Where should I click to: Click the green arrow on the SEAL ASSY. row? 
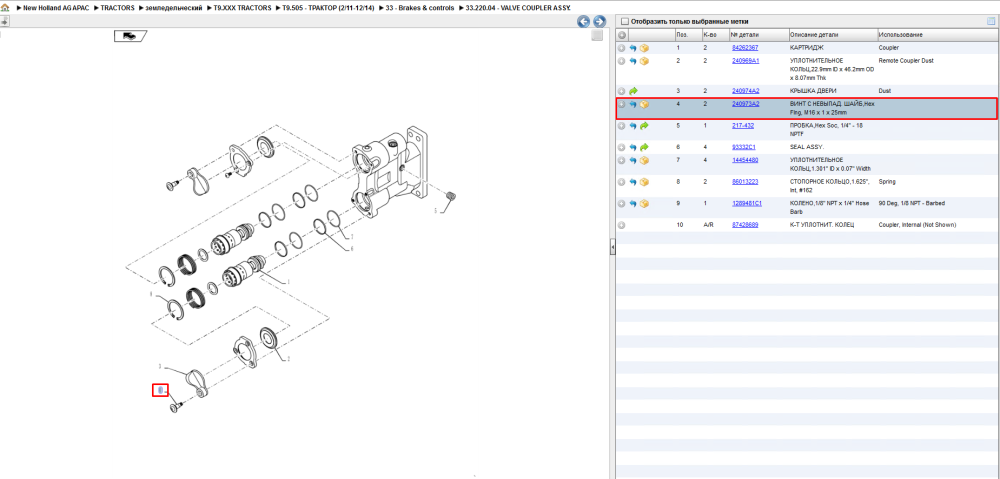644,147
